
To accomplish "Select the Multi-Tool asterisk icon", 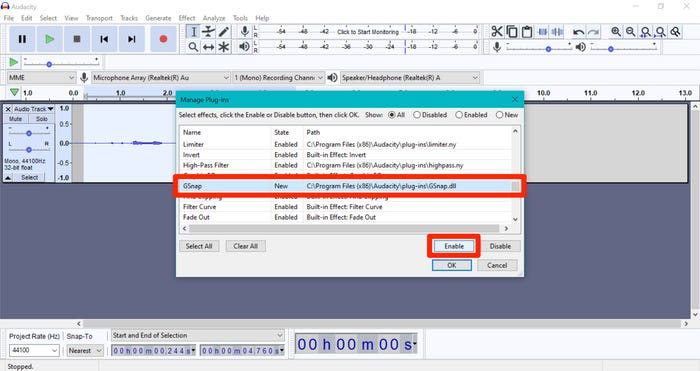I will [224, 46].
